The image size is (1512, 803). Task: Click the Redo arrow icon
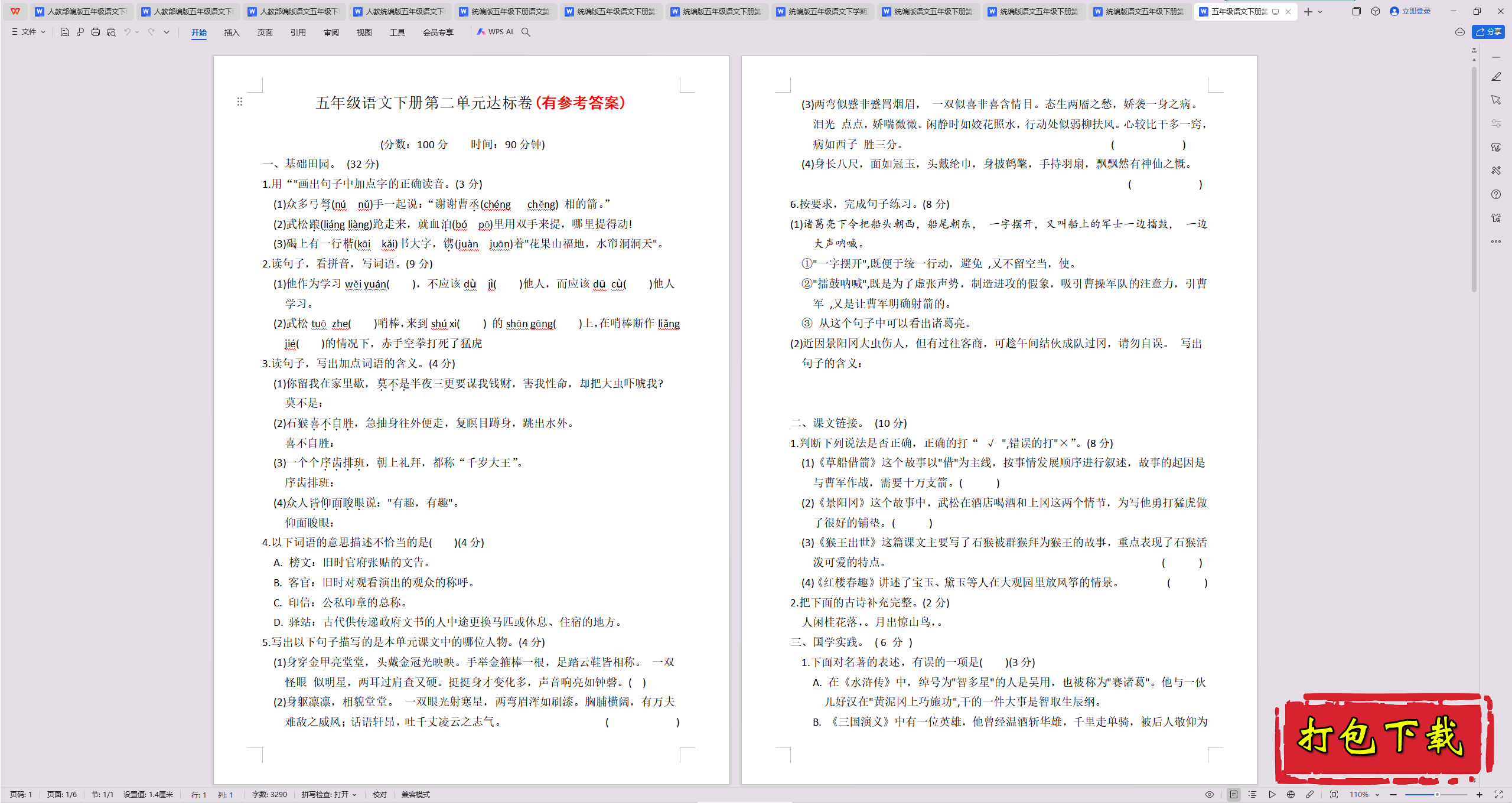[x=151, y=32]
